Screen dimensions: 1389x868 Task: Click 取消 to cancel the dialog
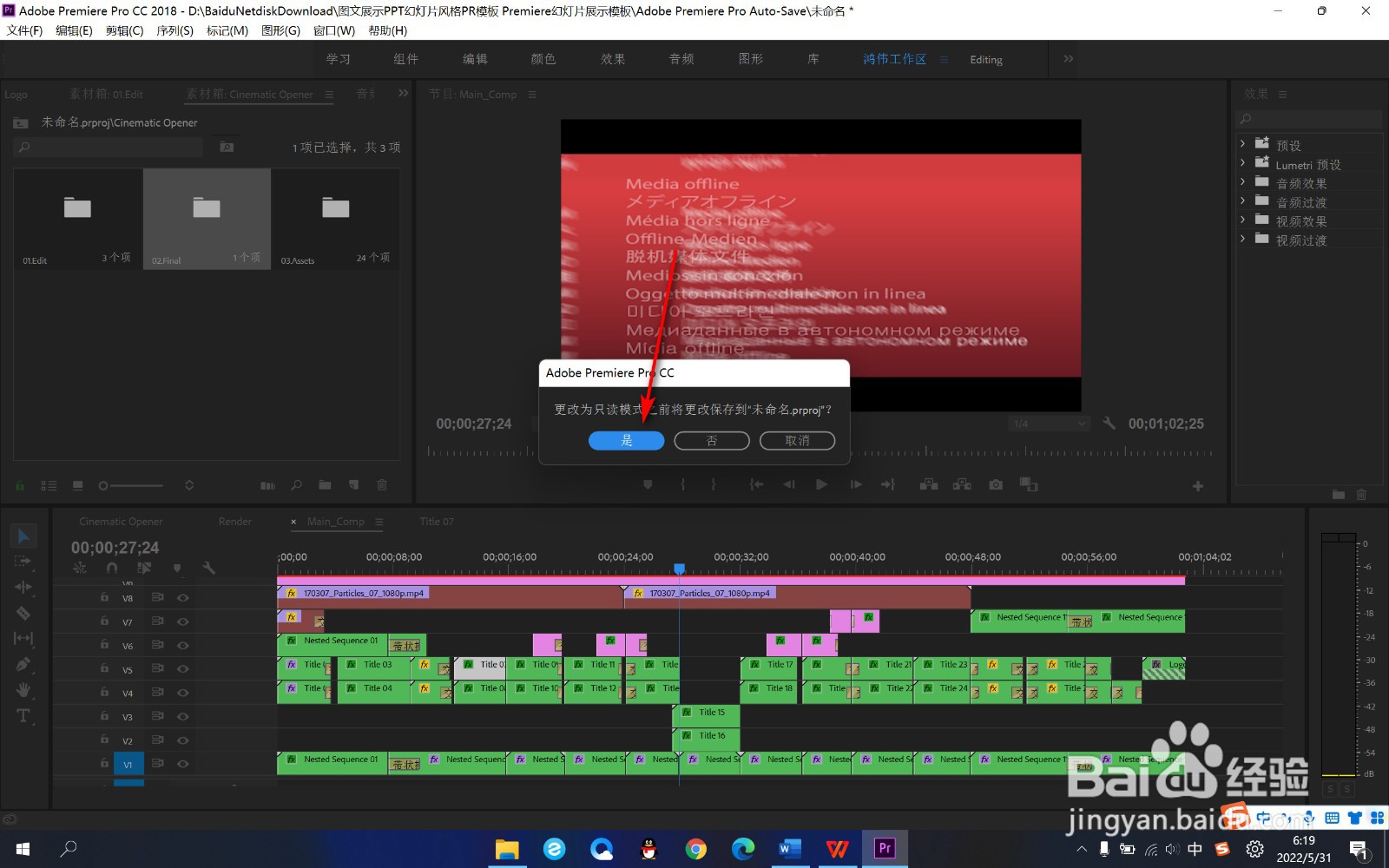[x=798, y=441]
